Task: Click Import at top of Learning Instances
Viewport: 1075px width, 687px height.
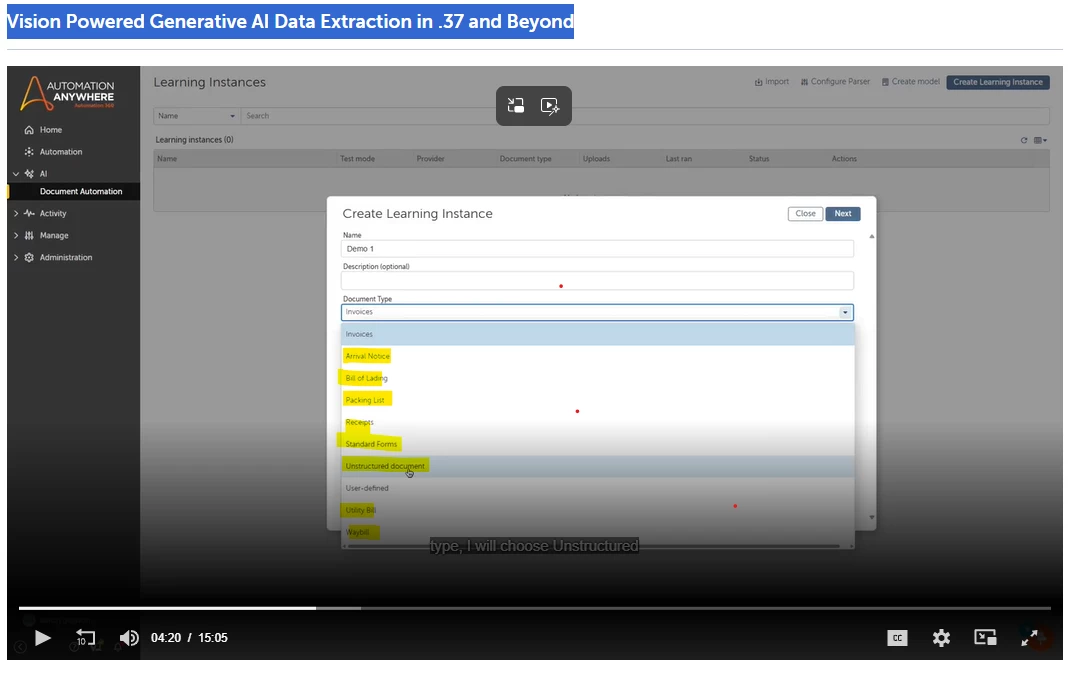Action: [772, 82]
